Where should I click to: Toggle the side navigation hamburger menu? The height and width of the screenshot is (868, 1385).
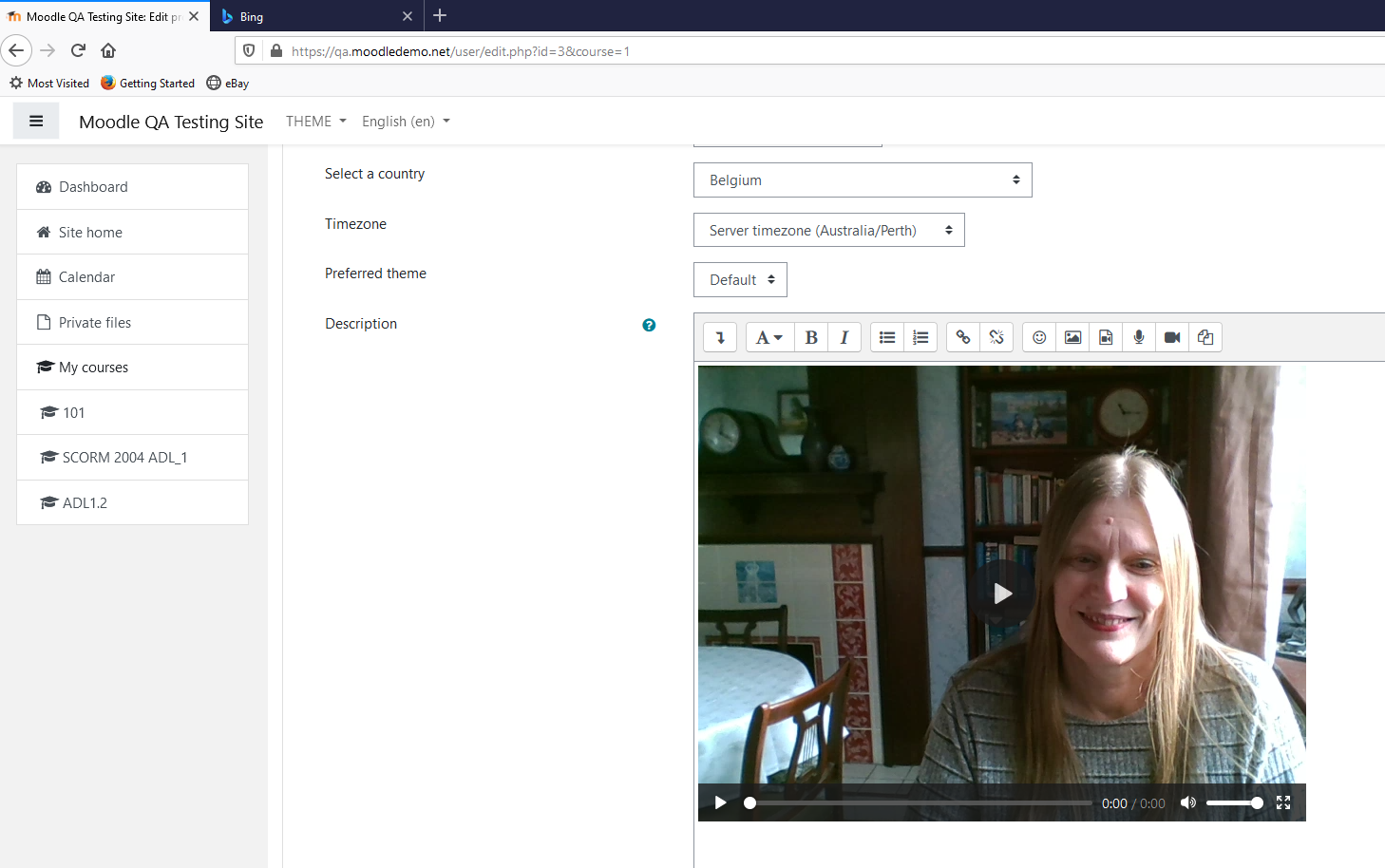click(x=36, y=122)
